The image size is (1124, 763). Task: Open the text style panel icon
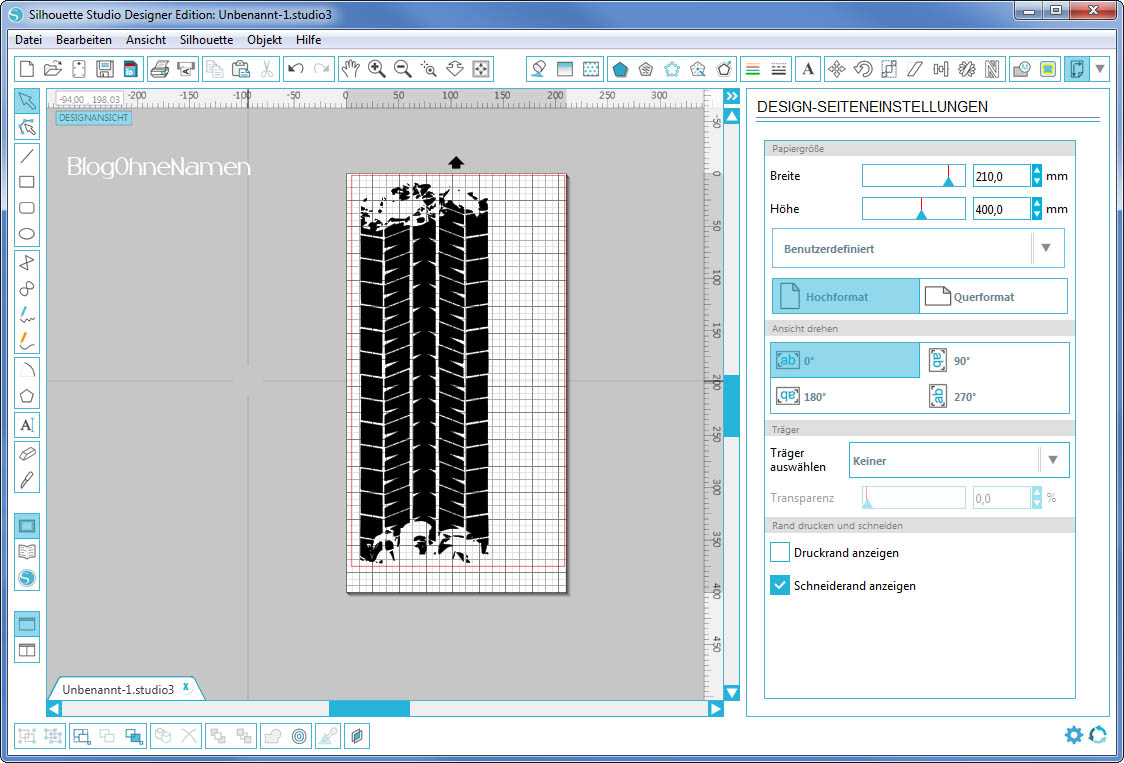[x=808, y=69]
